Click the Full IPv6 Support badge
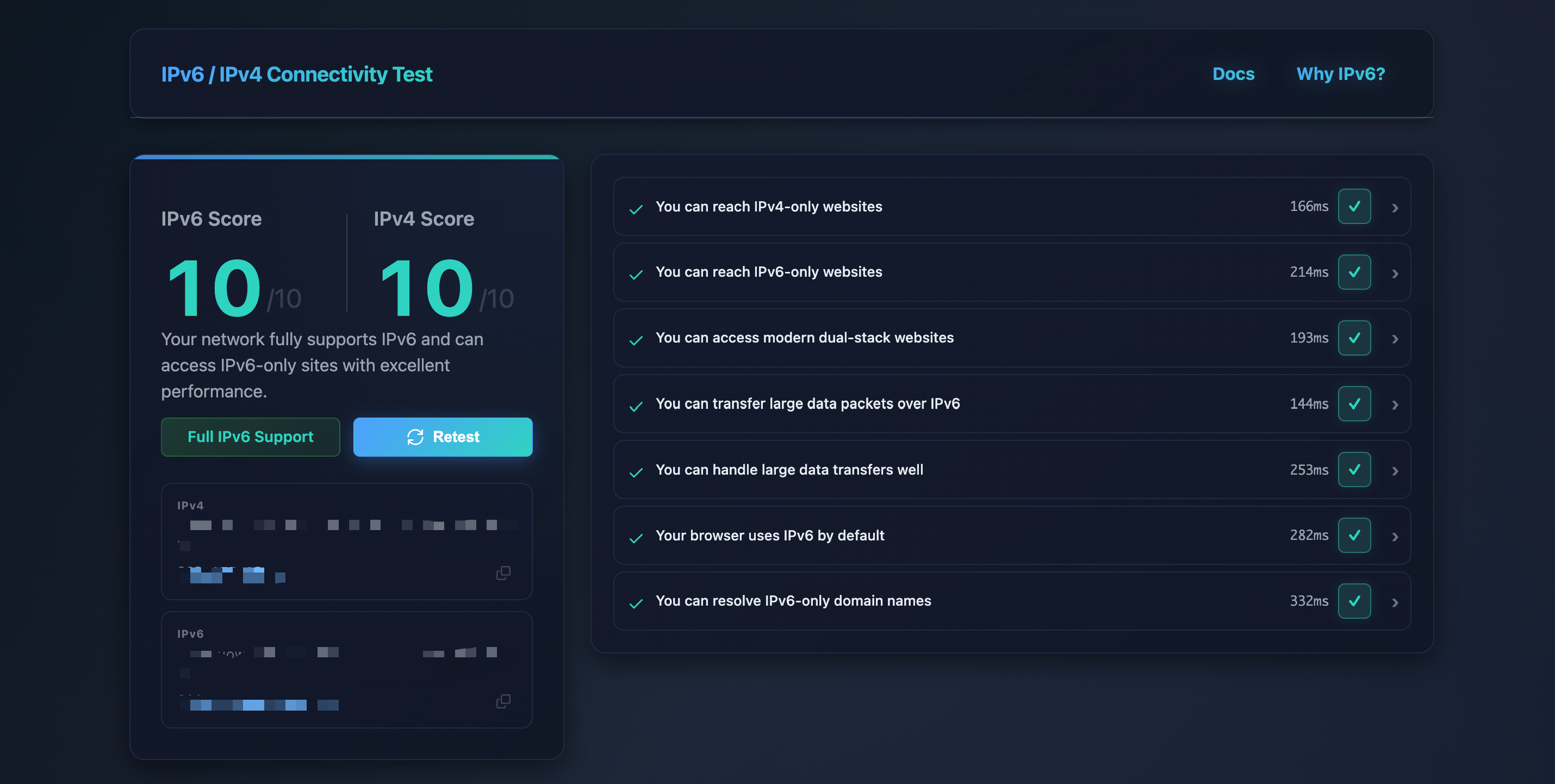1555x784 pixels. (250, 437)
